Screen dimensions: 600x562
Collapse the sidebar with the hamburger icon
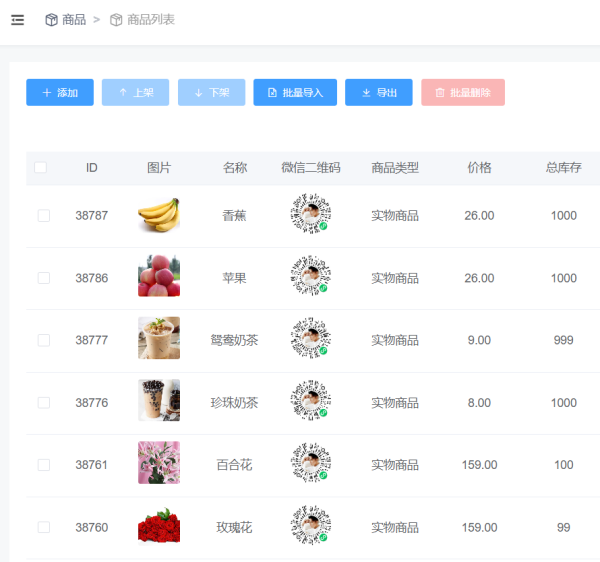pyautogui.click(x=17, y=20)
